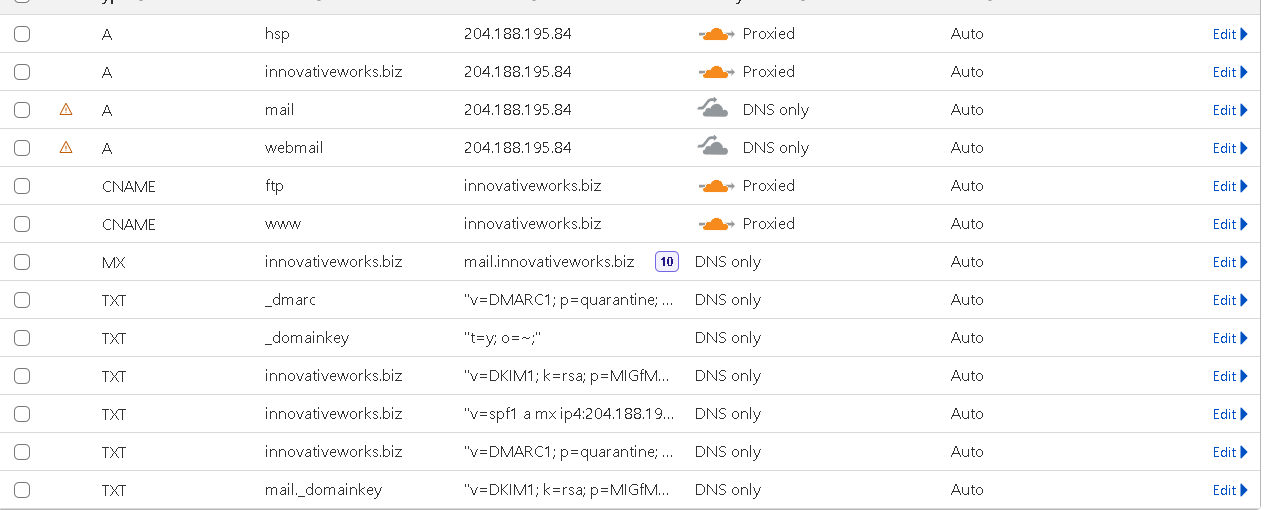Click the orange cloud icon on the A innovativeworks.biz row
The image size is (1279, 510).
[x=716, y=72]
